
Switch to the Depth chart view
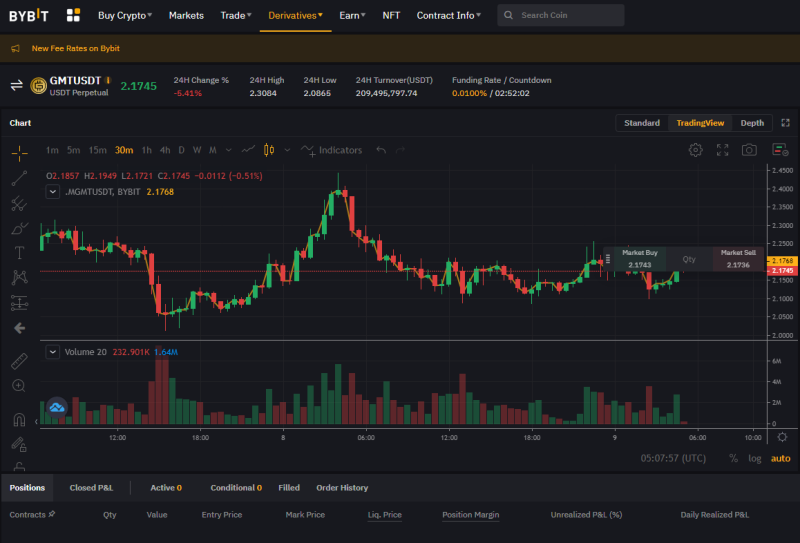click(x=752, y=123)
